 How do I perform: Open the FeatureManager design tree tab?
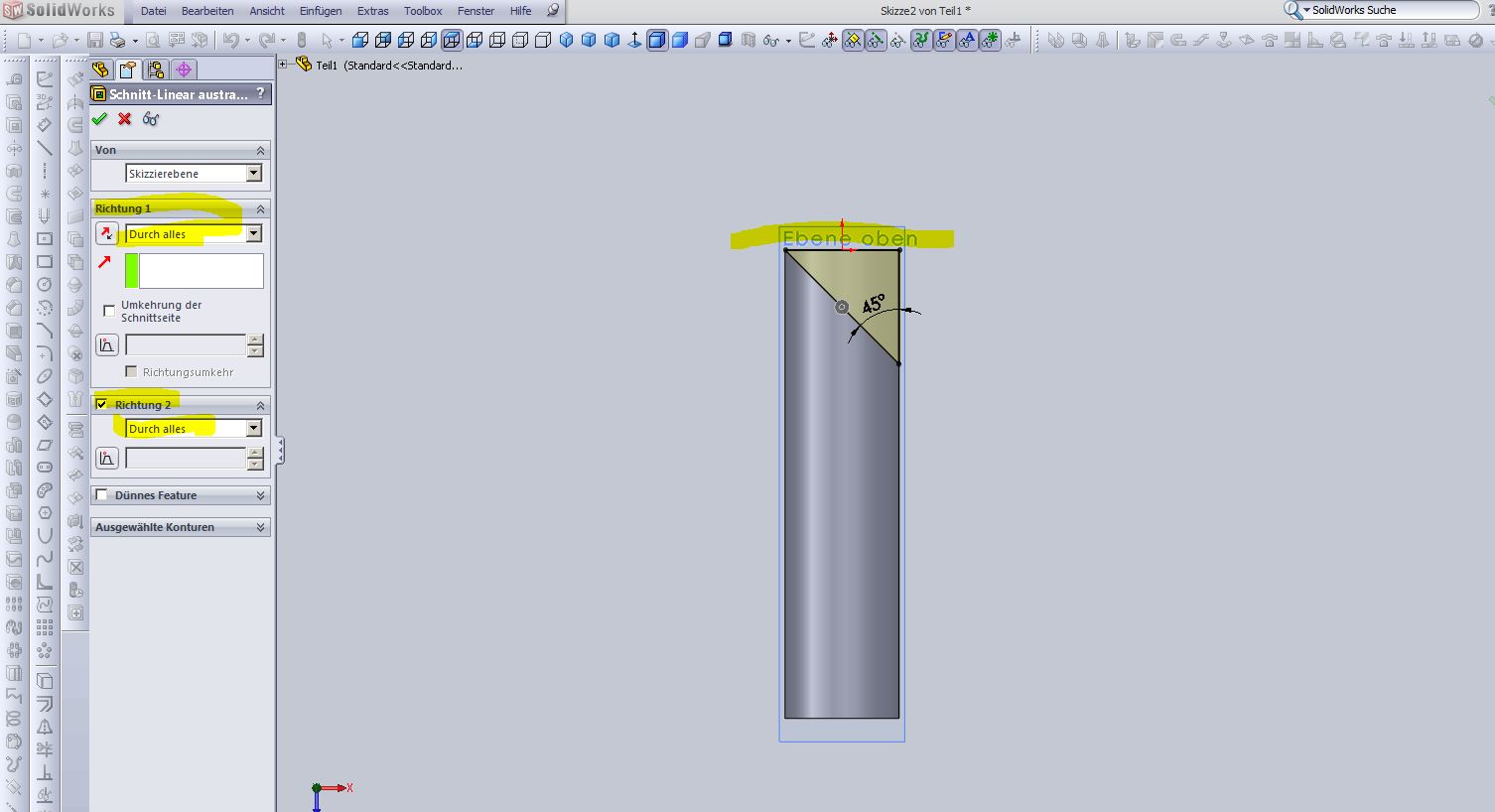pyautogui.click(x=100, y=69)
